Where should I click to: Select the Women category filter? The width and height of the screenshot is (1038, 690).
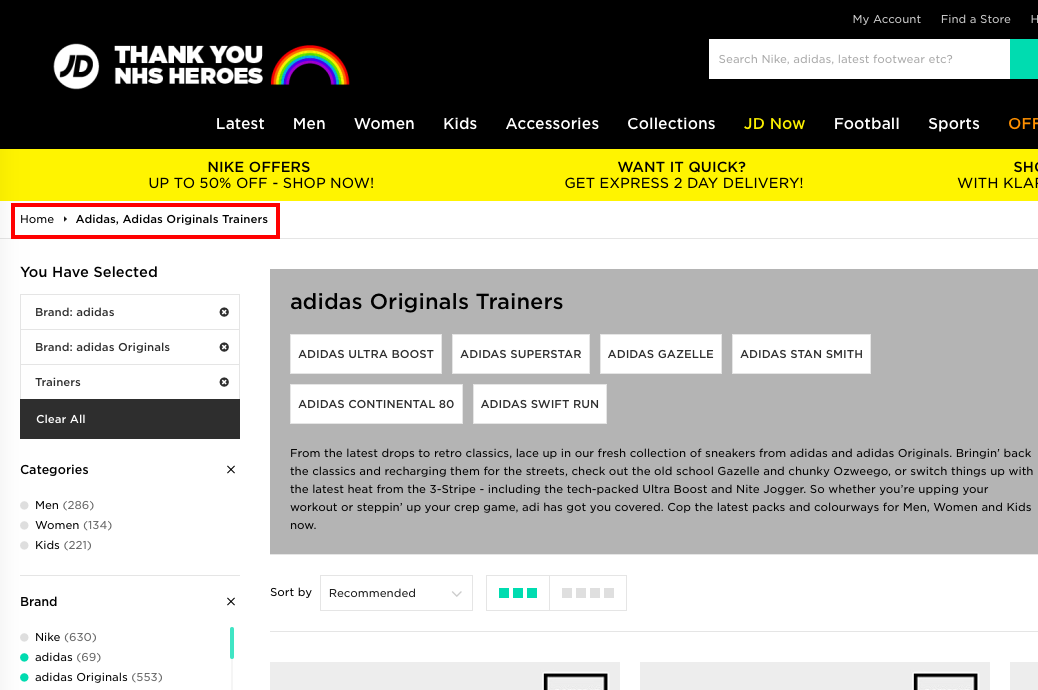pyautogui.click(x=66, y=525)
